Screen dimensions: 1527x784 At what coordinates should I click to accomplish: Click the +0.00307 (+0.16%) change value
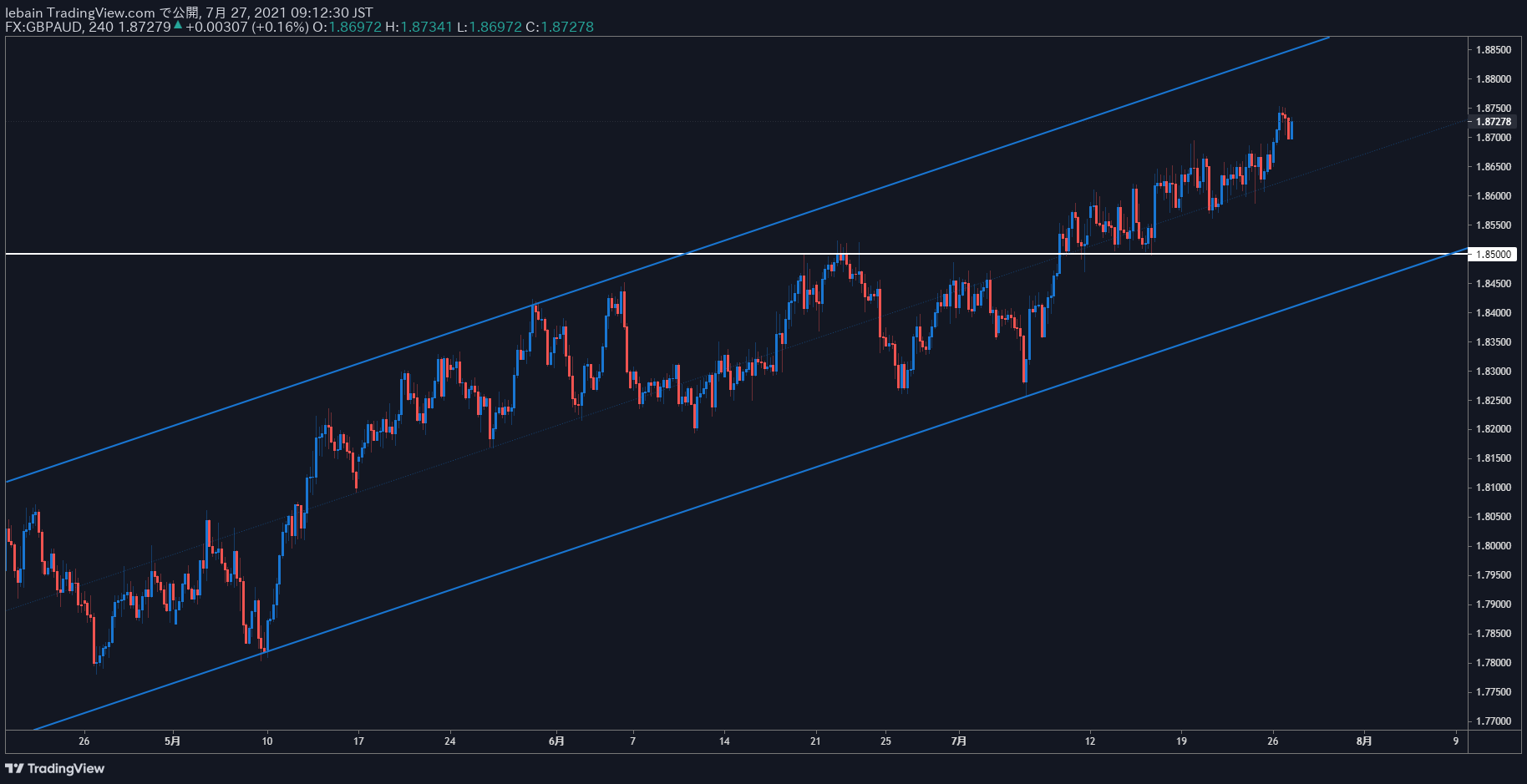pyautogui.click(x=247, y=27)
